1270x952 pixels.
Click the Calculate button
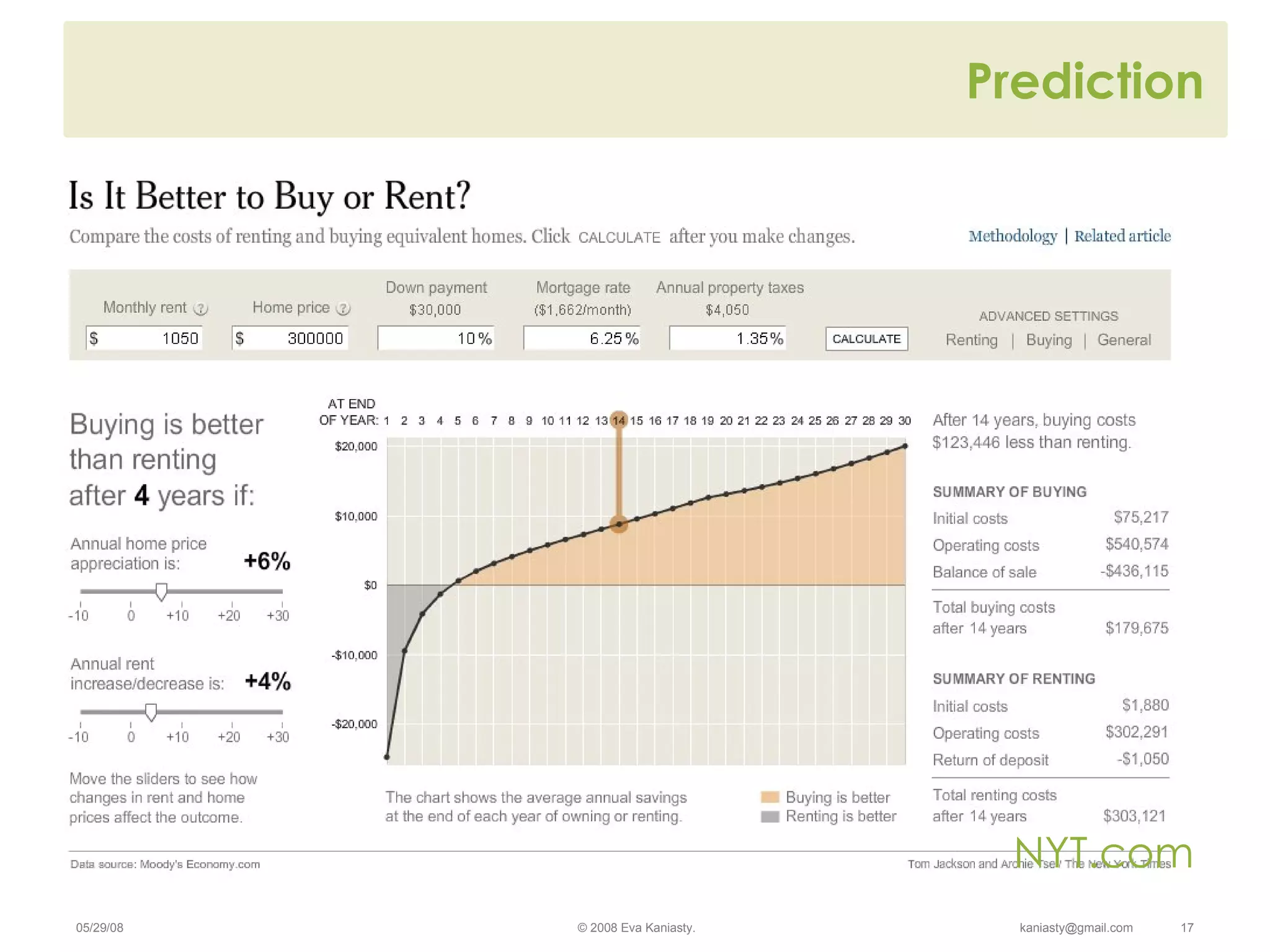(866, 339)
